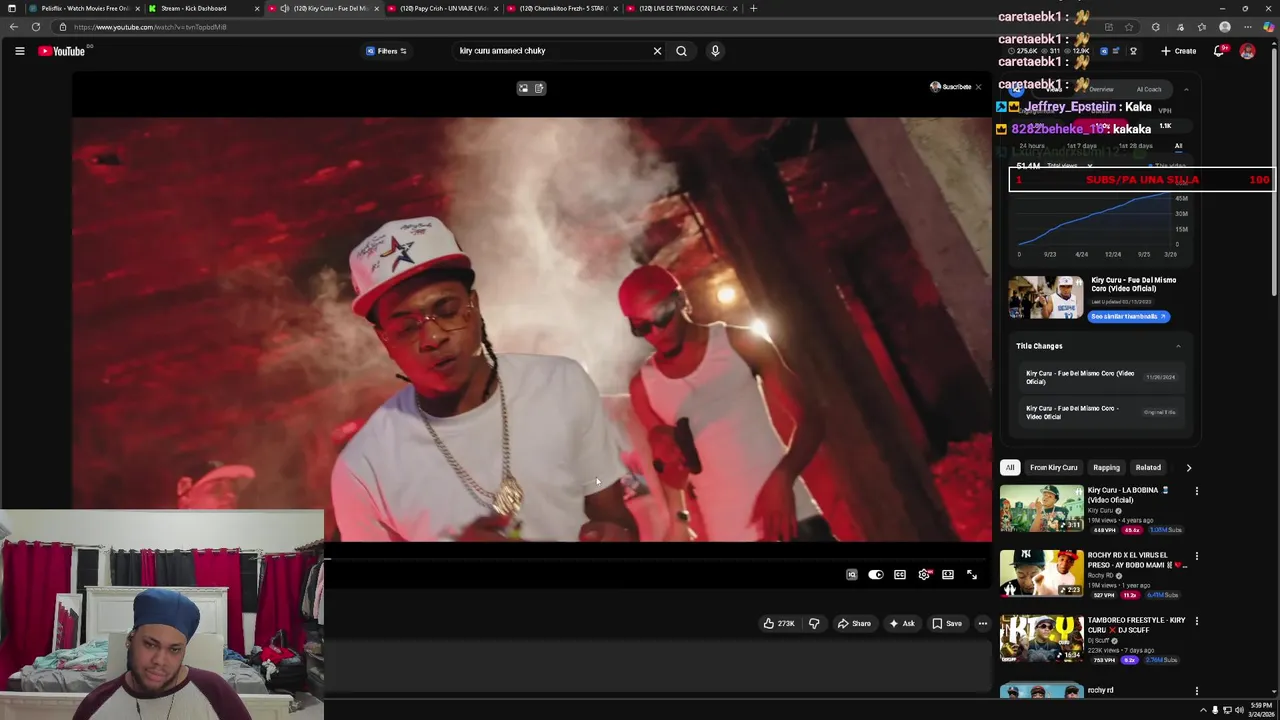Screen dimensions: 1280x720
Task: Switch to theater mode
Action: point(948,575)
